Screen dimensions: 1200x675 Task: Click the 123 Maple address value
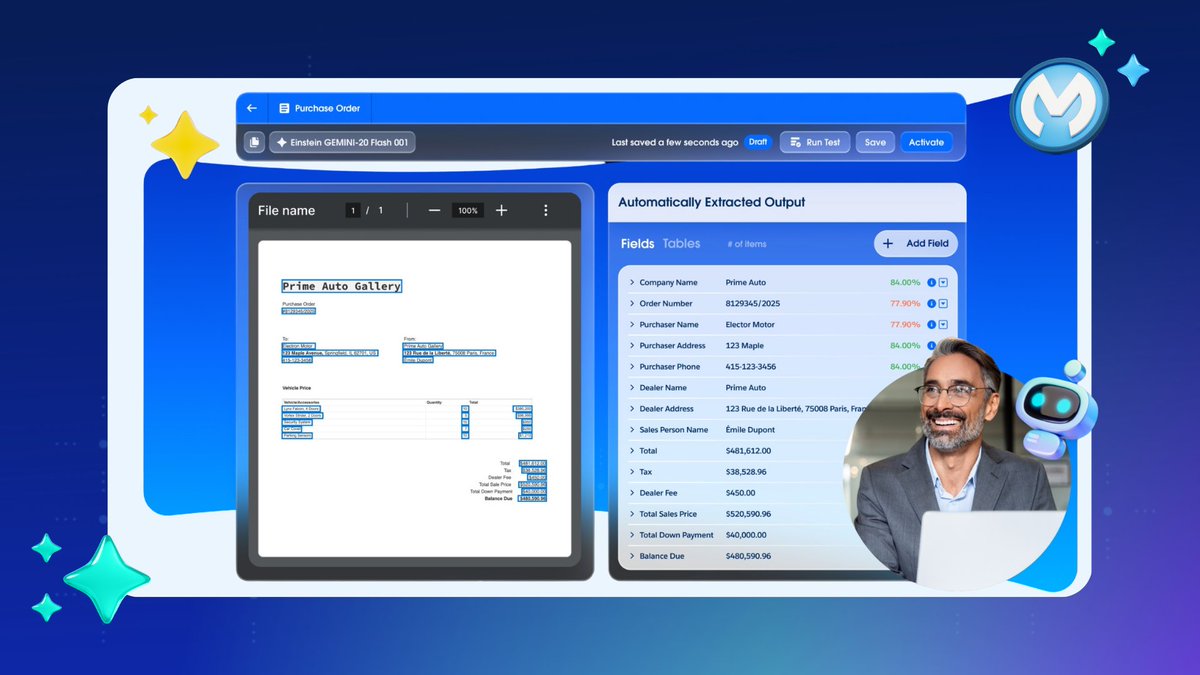tap(746, 345)
